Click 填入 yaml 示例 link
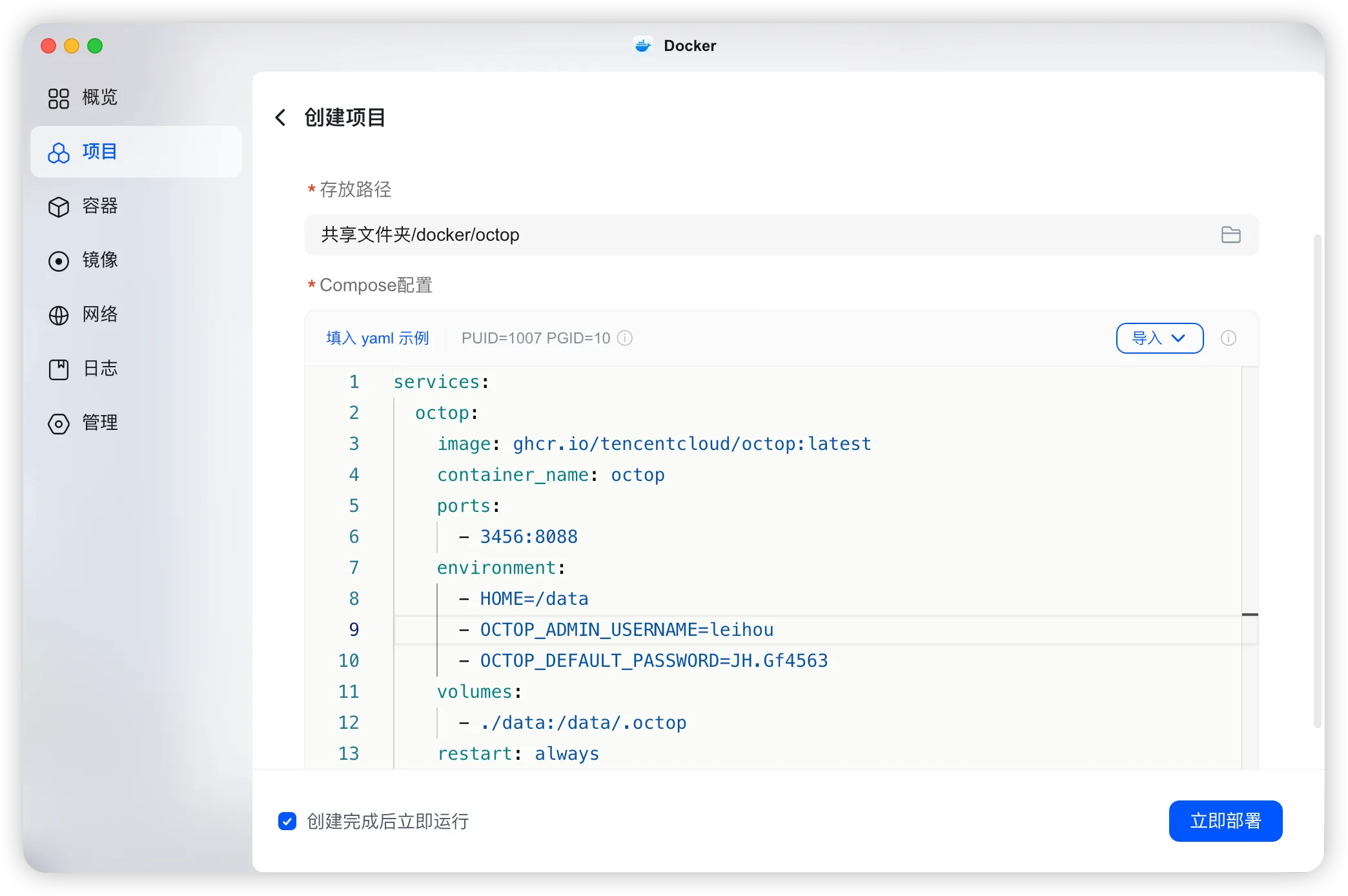Viewport: 1348px width, 896px height. point(378,338)
